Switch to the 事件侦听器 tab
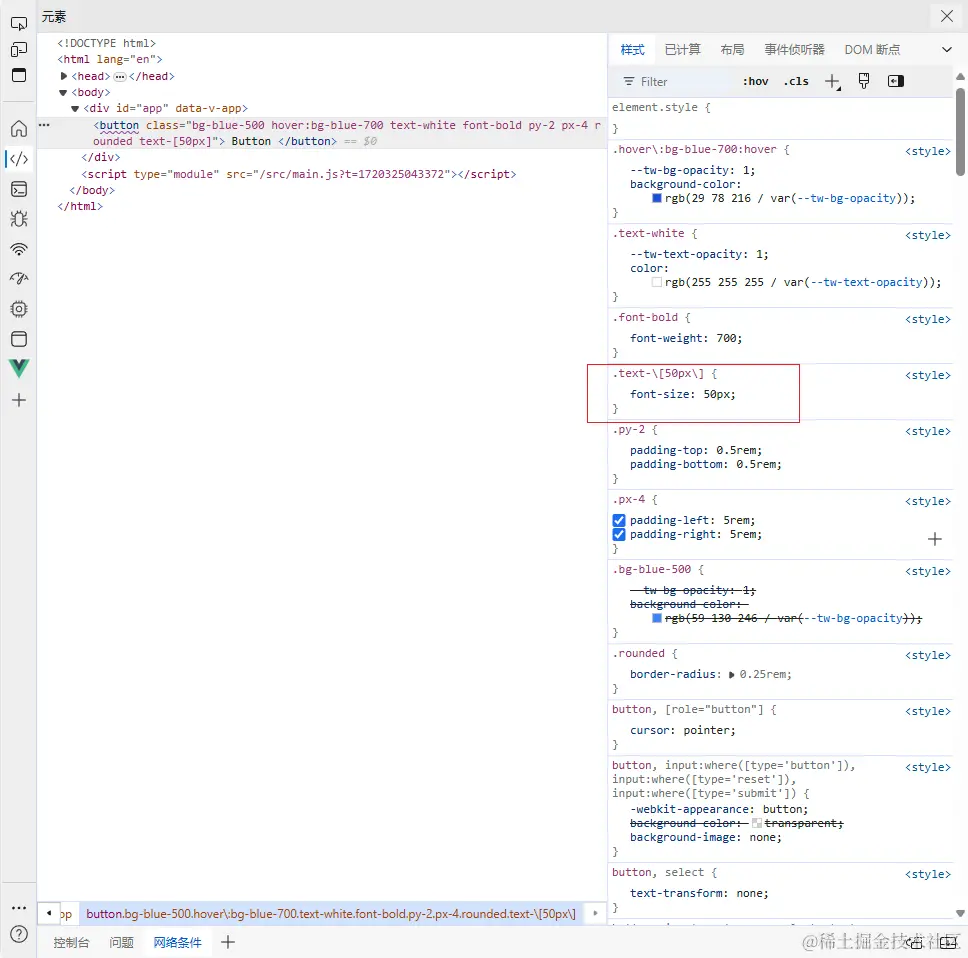The width and height of the screenshot is (968, 958). [x=795, y=49]
